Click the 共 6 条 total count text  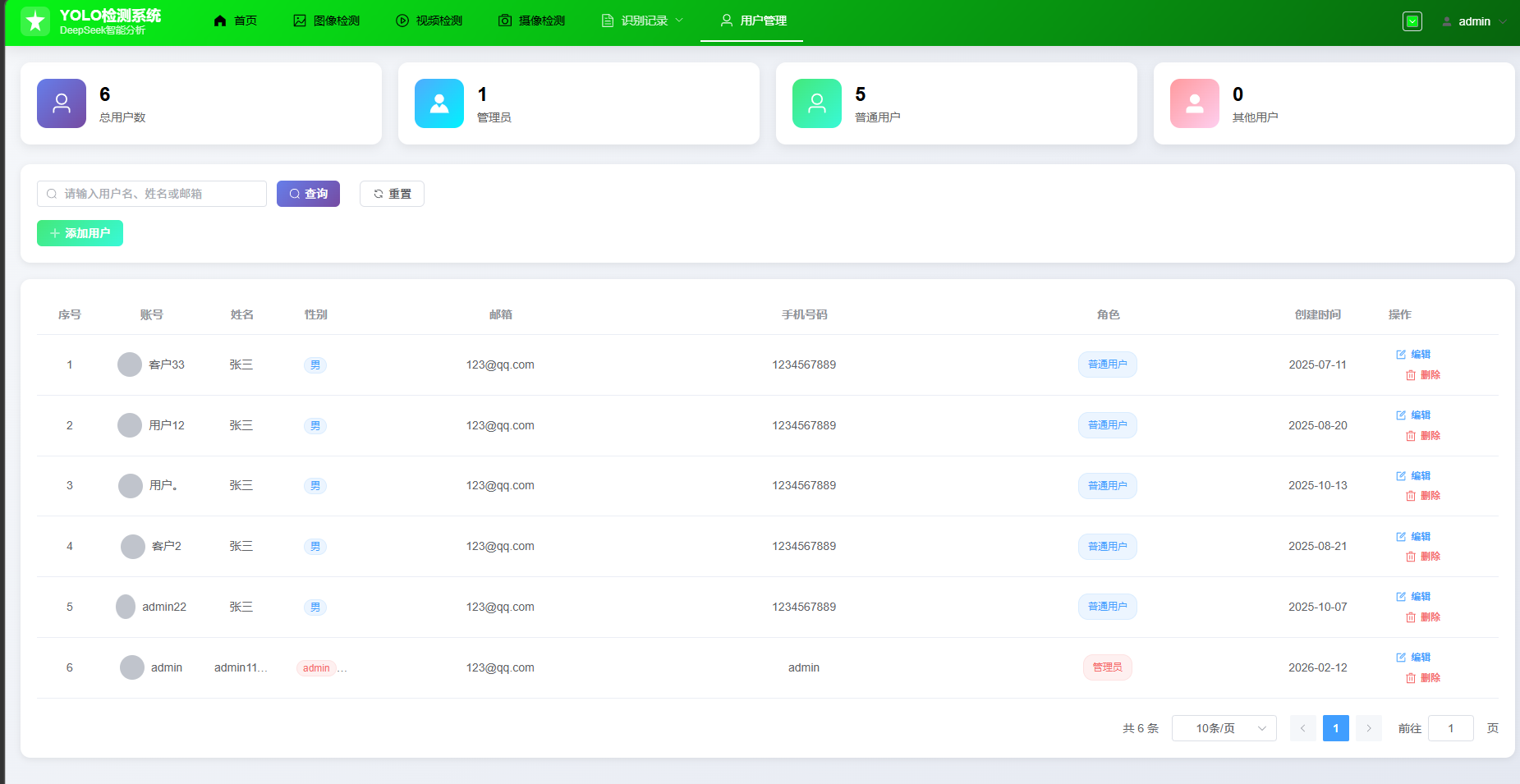tap(1141, 728)
